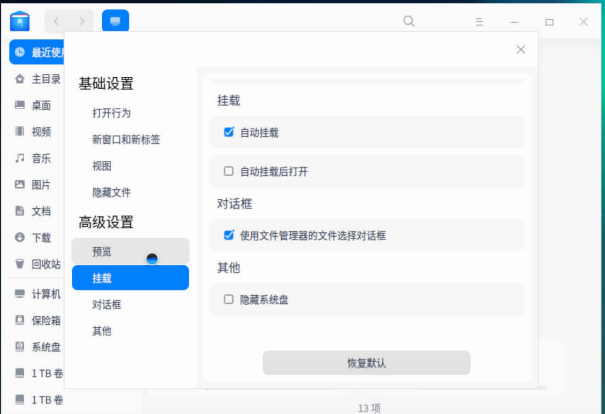
Task: Click the 自动挂载后打开 label text
Action: (x=274, y=171)
